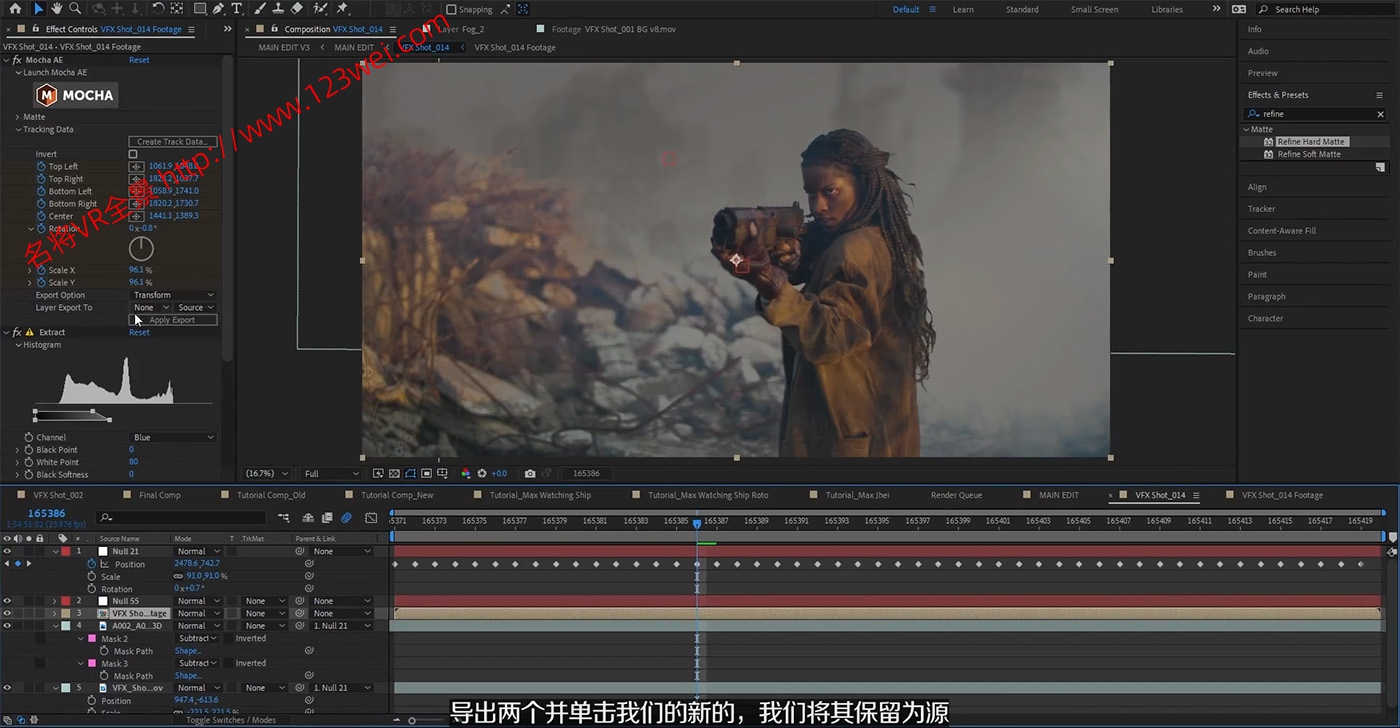This screenshot has height=728, width=1400.
Task: Switch to the Final Comp timeline tab
Action: (159, 495)
